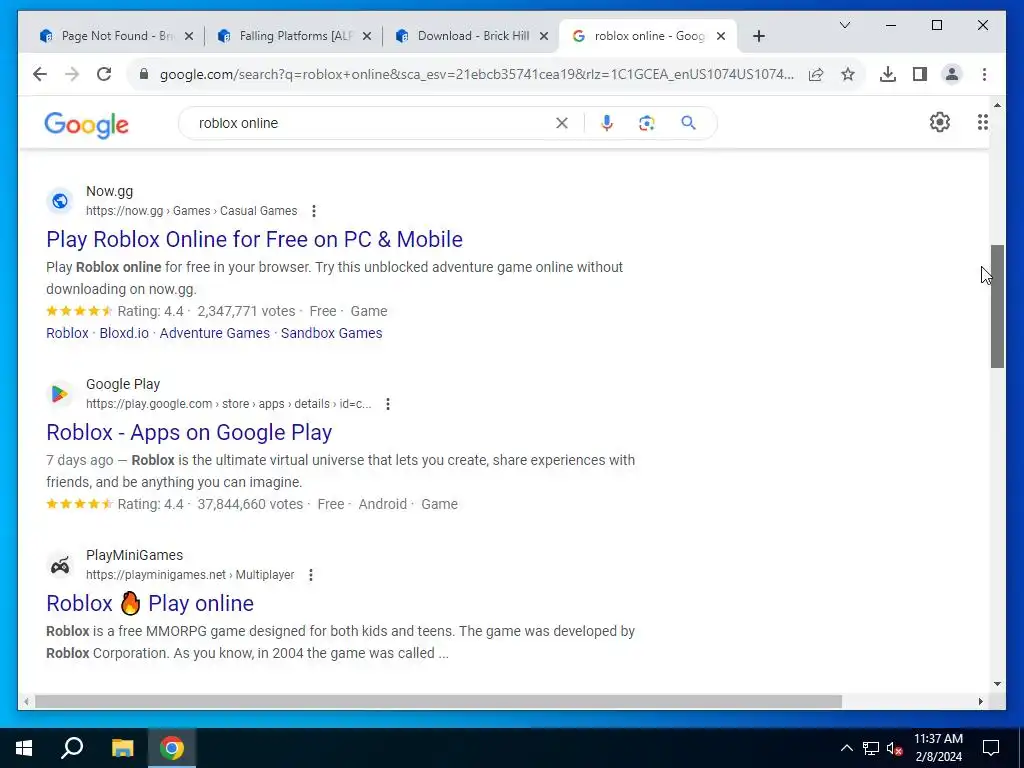Viewport: 1024px width, 768px height.
Task: Open the Roblox Play online result
Action: click(x=150, y=603)
